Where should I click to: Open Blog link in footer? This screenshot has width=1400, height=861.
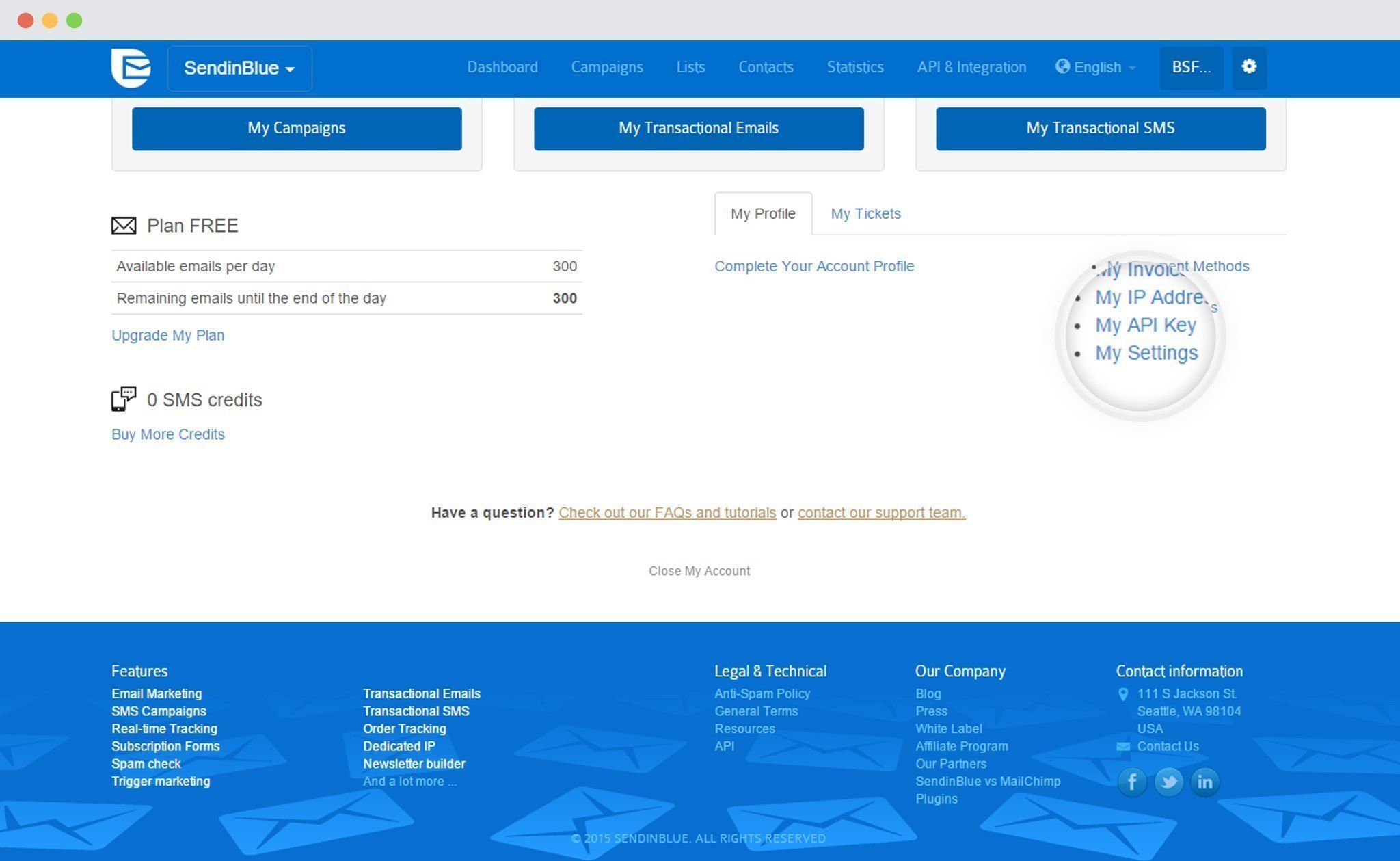[928, 693]
